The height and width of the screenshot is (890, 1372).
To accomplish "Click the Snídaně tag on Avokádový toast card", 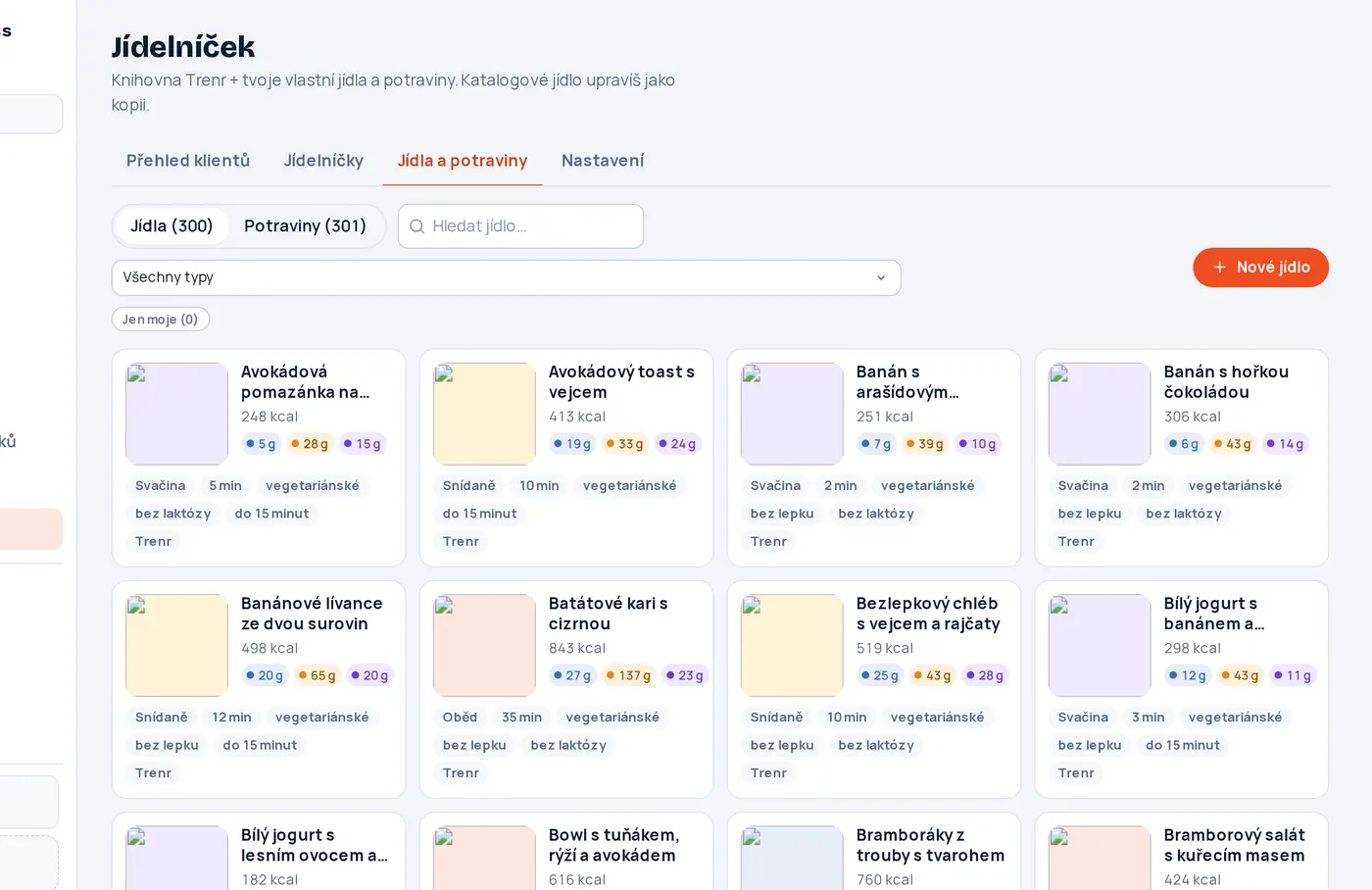I will click(469, 486).
